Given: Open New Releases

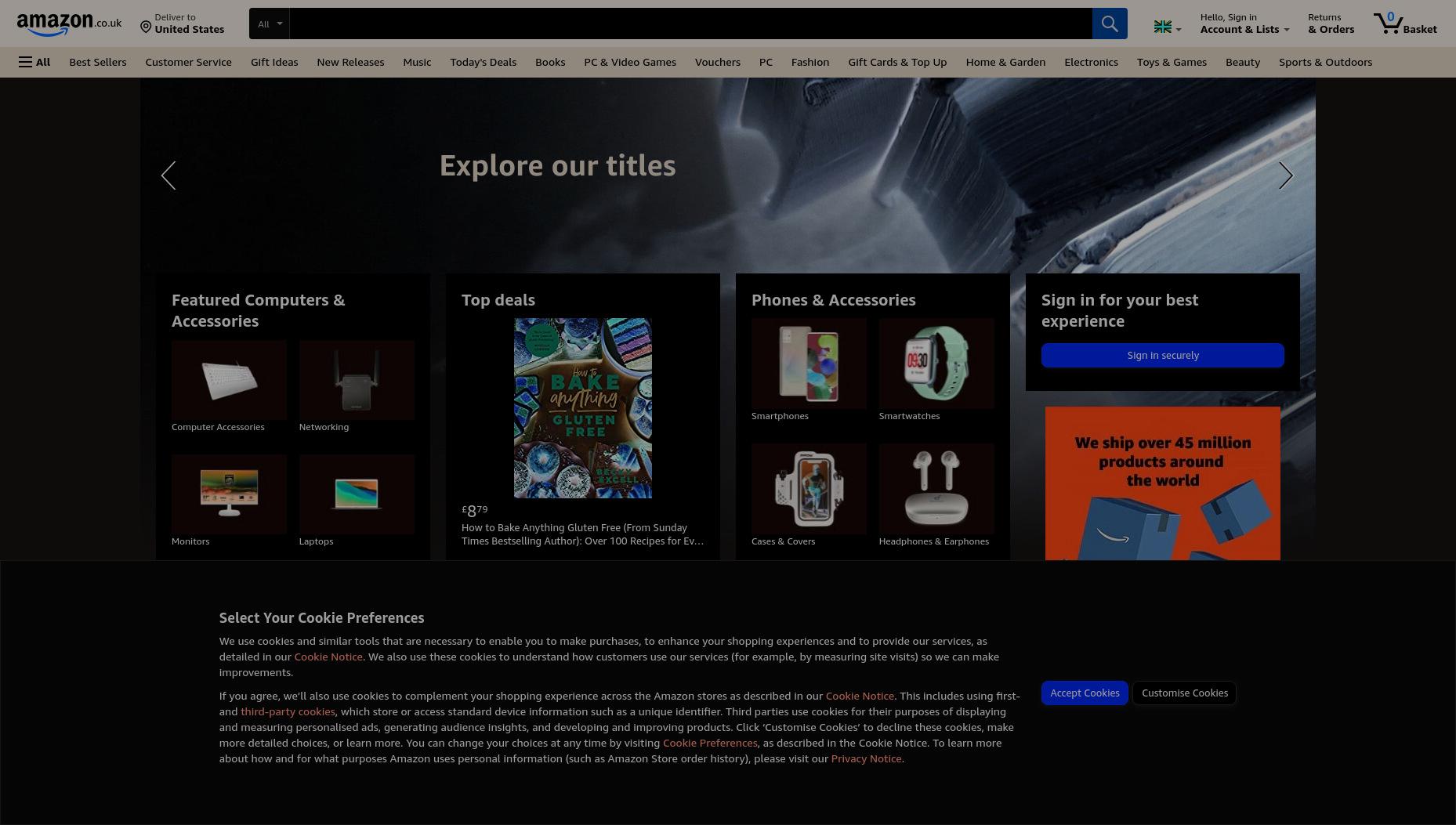Looking at the screenshot, I should (350, 62).
